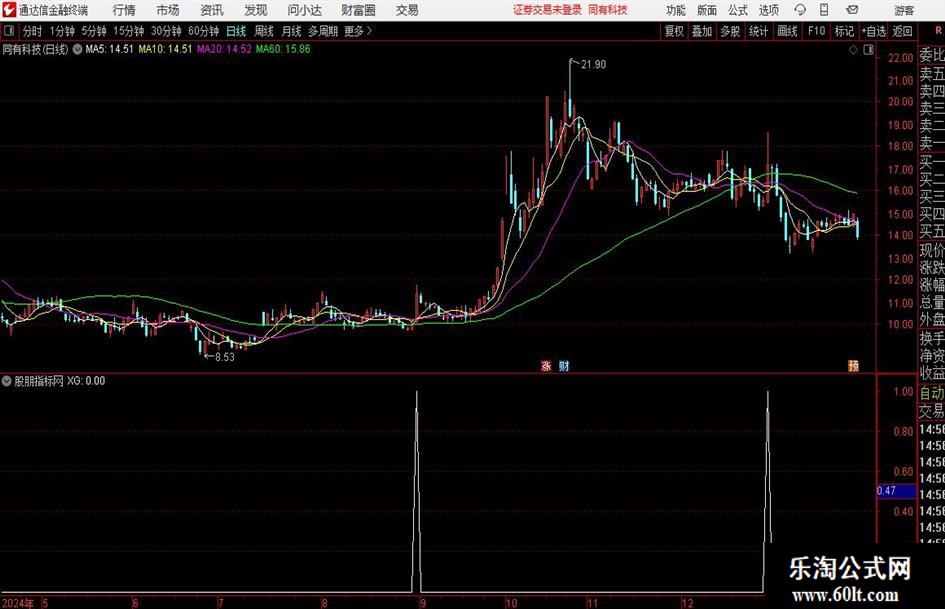Screen dimensions: 945x609
Task: Select the 15分钟 period
Action: (128, 31)
